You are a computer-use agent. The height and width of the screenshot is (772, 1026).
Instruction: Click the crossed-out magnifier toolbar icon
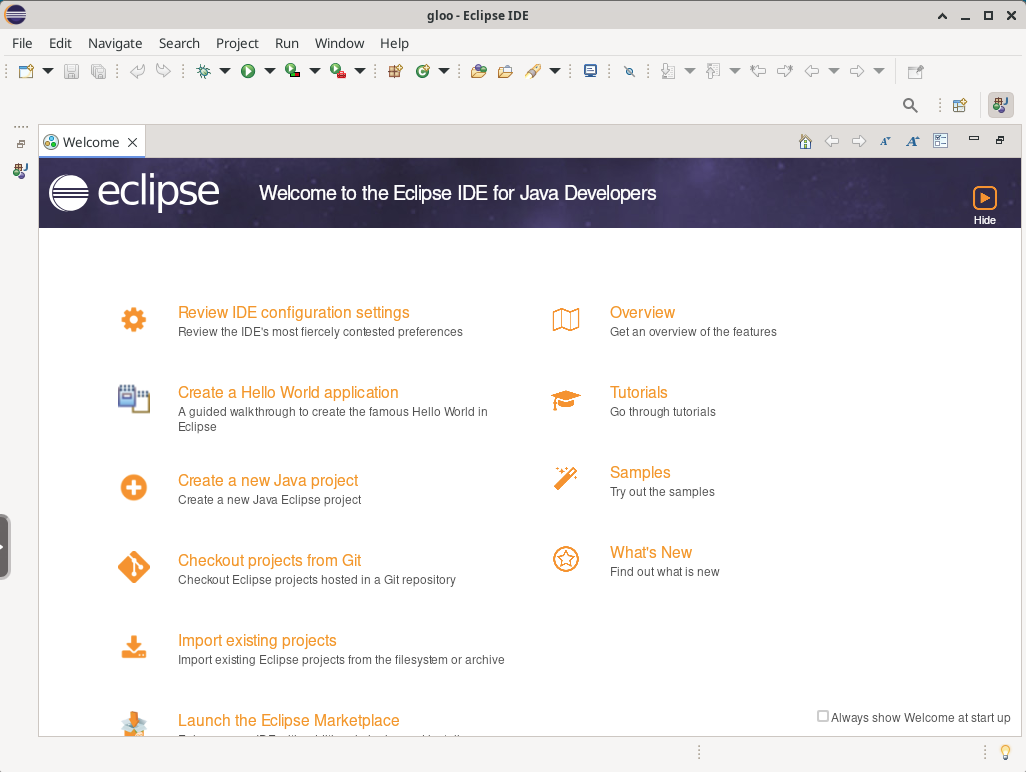click(629, 71)
